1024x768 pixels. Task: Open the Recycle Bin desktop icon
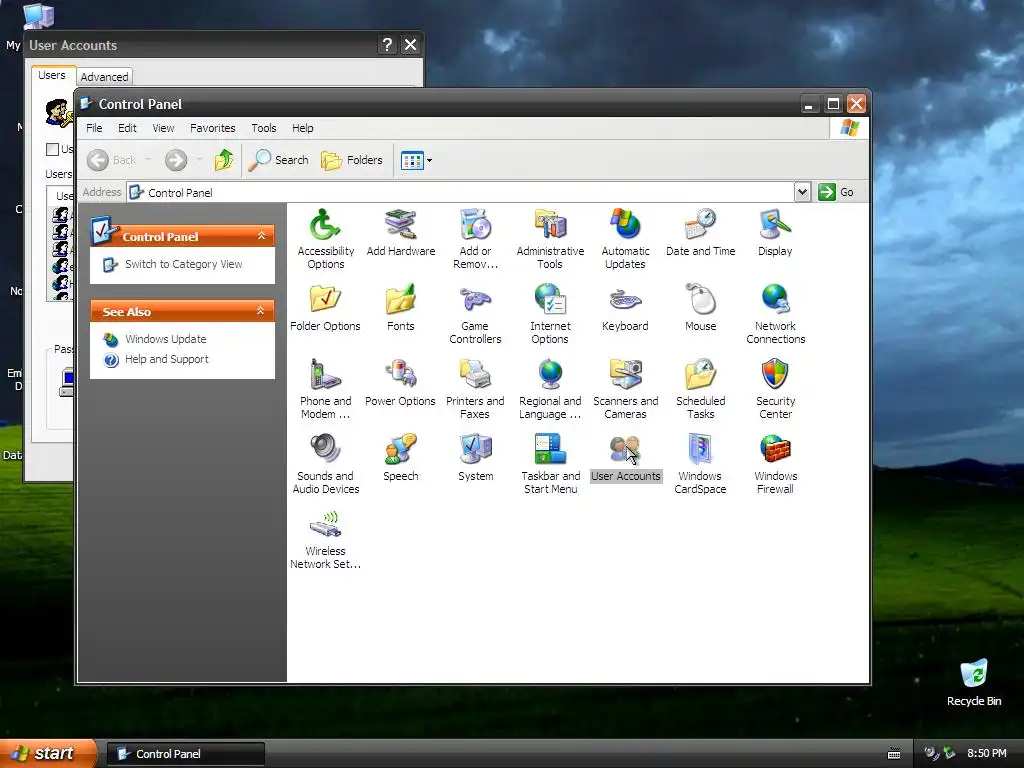(974, 682)
